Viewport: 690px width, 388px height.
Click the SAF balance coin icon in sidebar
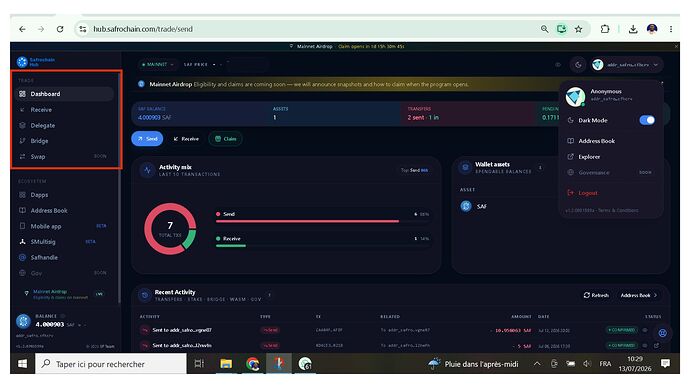point(23,321)
